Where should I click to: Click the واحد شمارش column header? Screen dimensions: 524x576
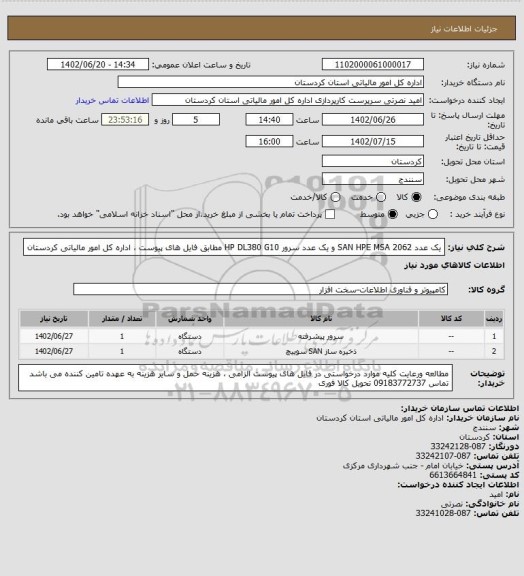(x=190, y=318)
